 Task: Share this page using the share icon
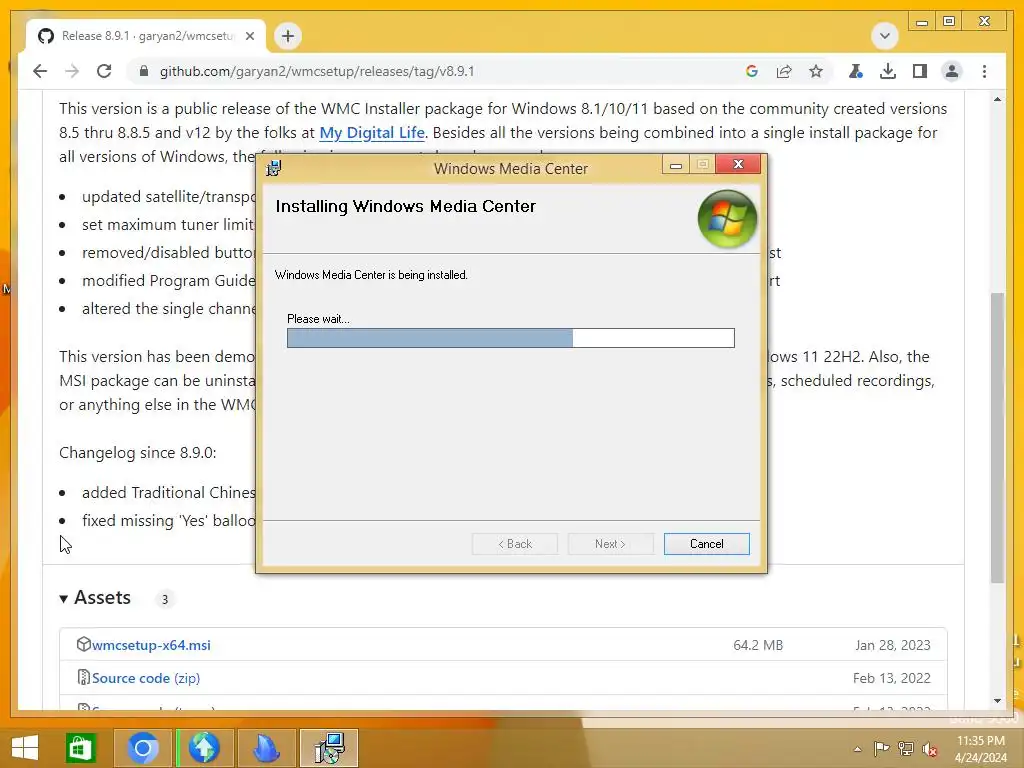784,71
